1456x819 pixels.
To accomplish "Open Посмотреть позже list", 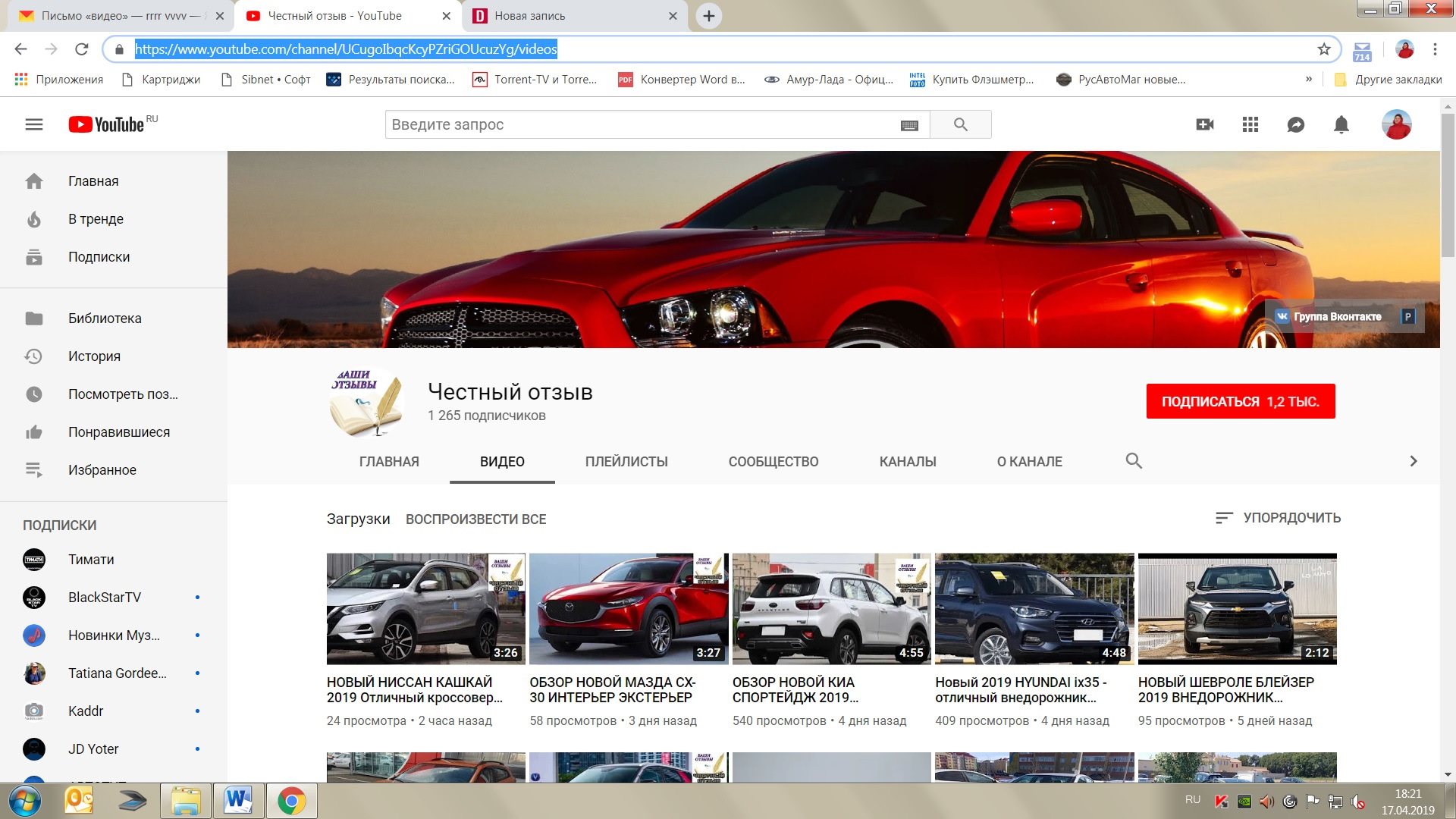I will 114,394.
